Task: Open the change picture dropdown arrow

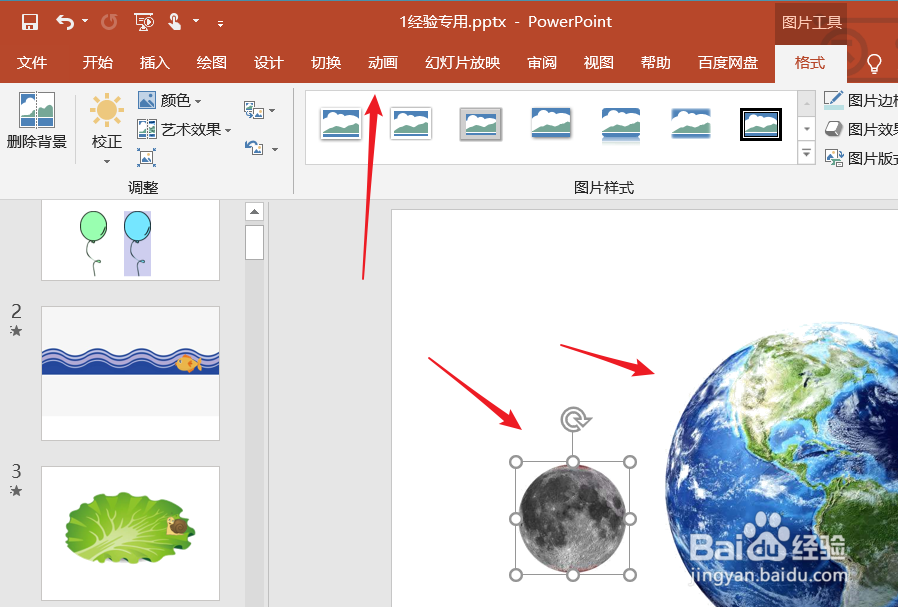Action: [272, 110]
